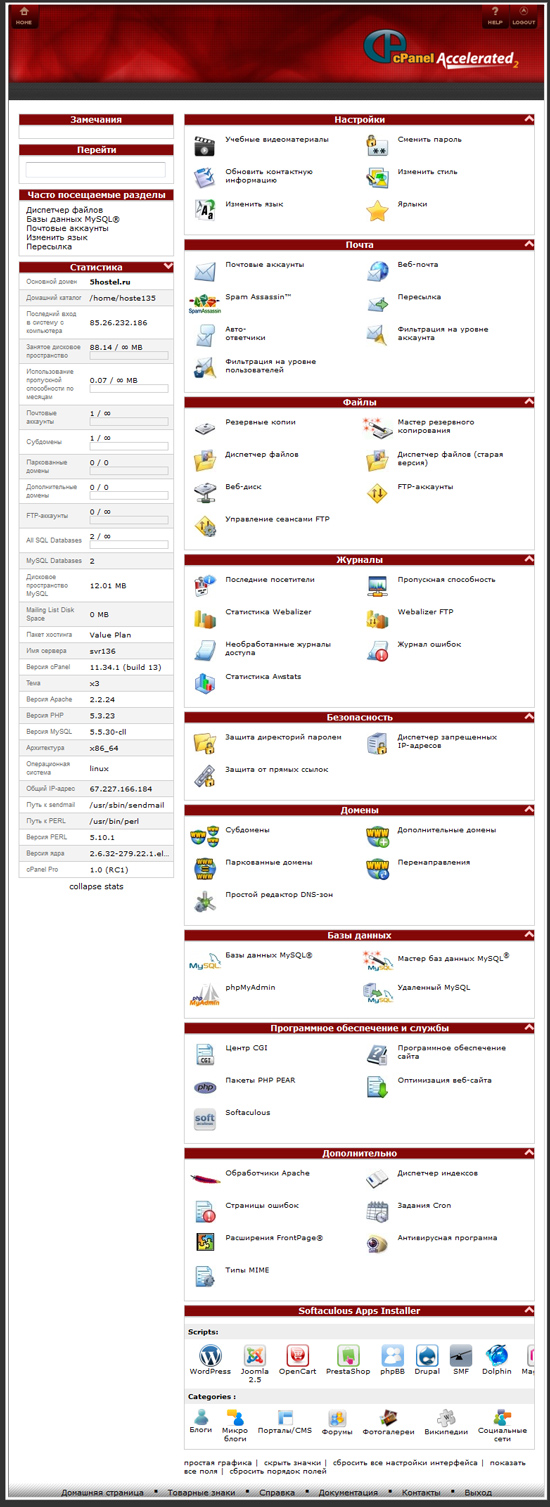The height and width of the screenshot is (1507, 550).
Task: Click the Value Plan hosting package value
Action: 110,635
